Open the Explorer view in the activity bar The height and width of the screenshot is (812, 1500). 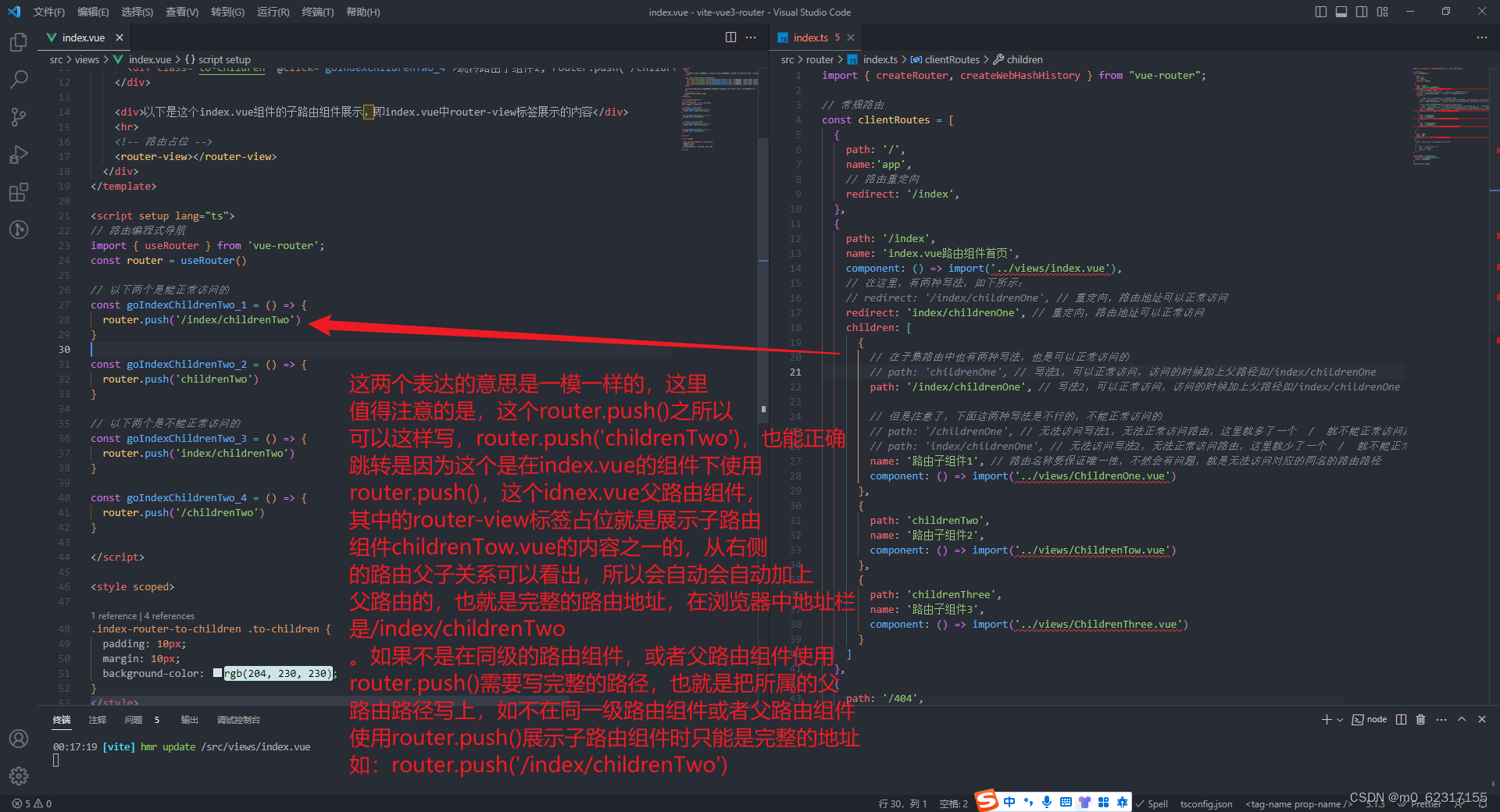[x=19, y=42]
